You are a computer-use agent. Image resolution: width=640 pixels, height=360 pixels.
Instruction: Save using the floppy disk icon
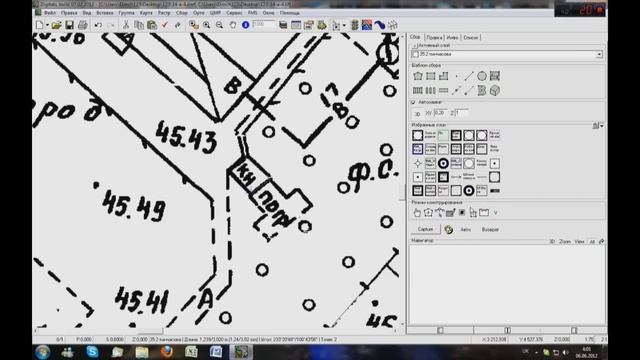coord(69,25)
